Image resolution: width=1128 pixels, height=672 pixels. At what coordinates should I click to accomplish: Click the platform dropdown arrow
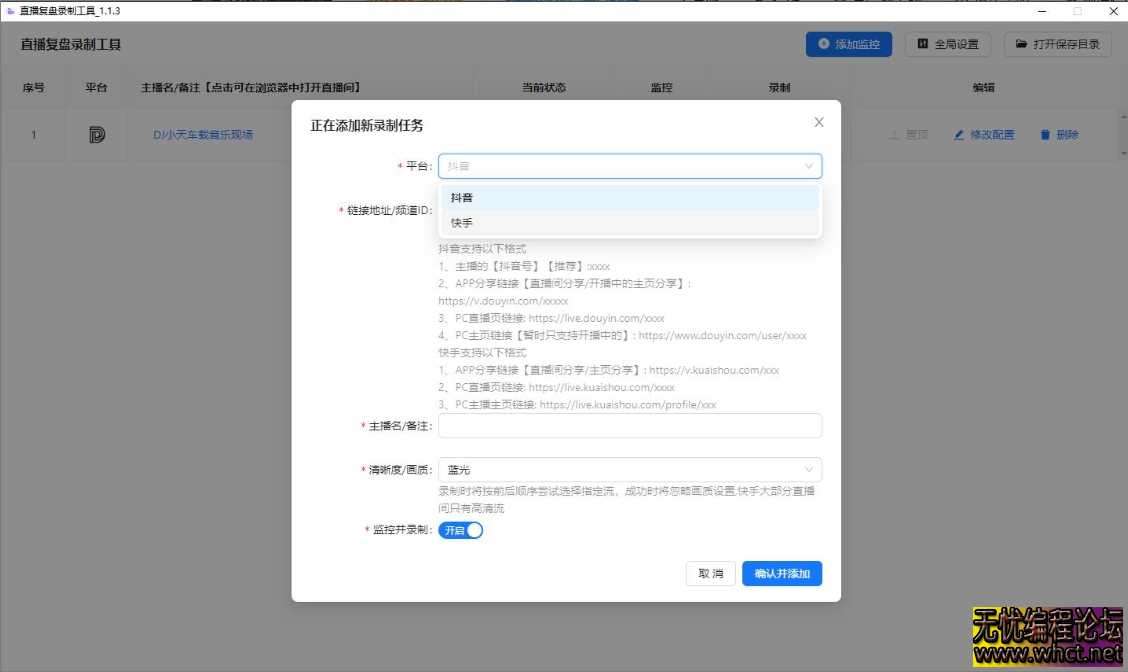coord(808,166)
